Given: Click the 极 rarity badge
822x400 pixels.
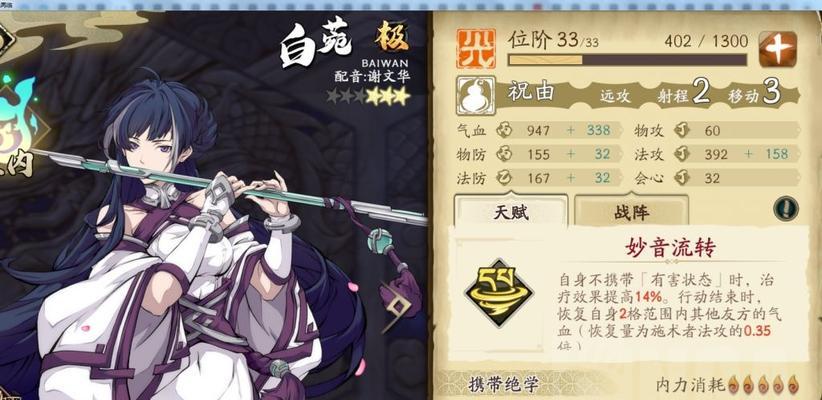Looking at the screenshot, I should tap(392, 38).
